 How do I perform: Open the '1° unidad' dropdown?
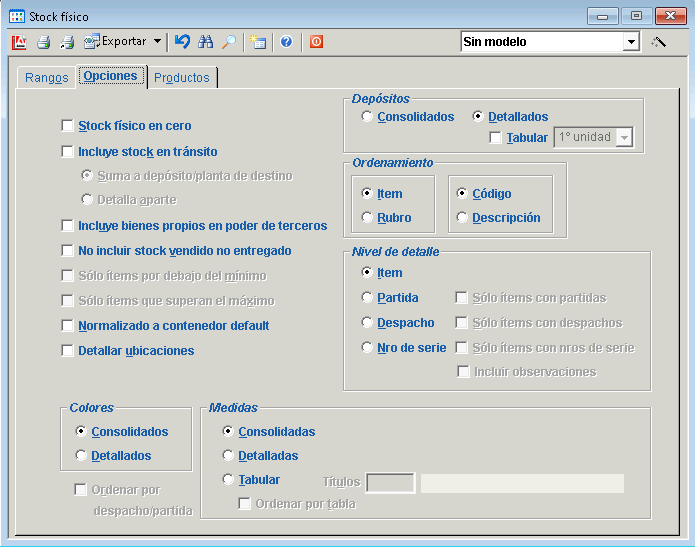[624, 137]
